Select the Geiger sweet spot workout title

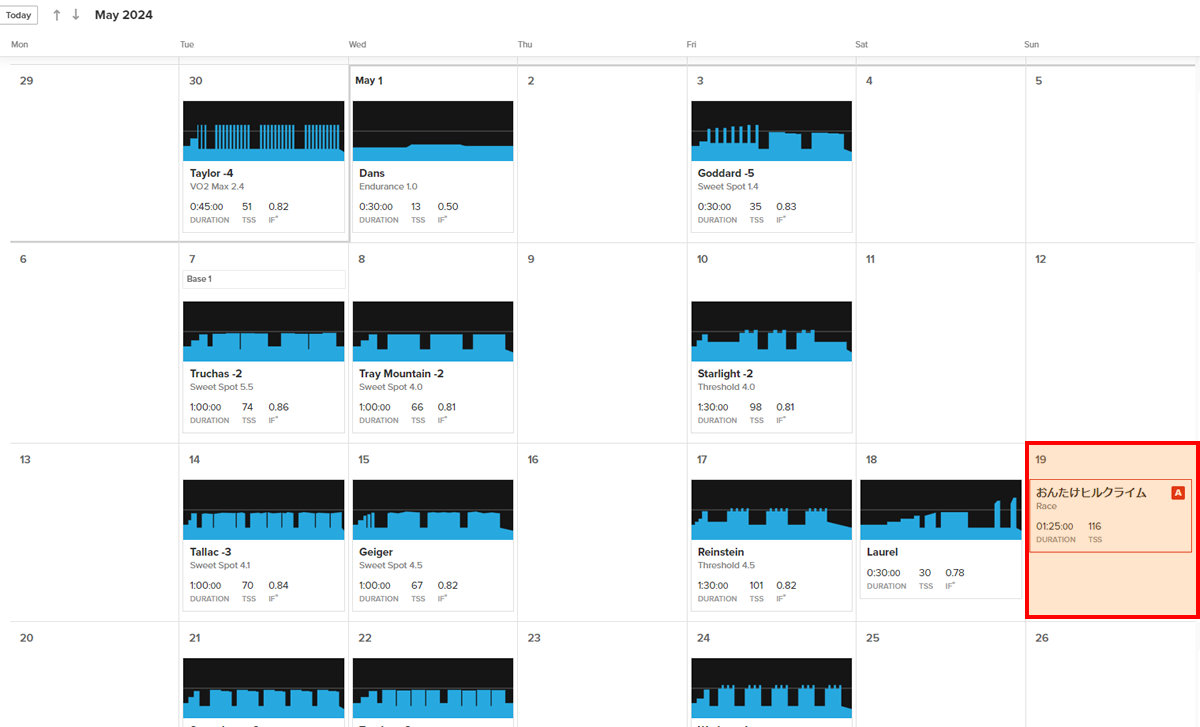[376, 552]
